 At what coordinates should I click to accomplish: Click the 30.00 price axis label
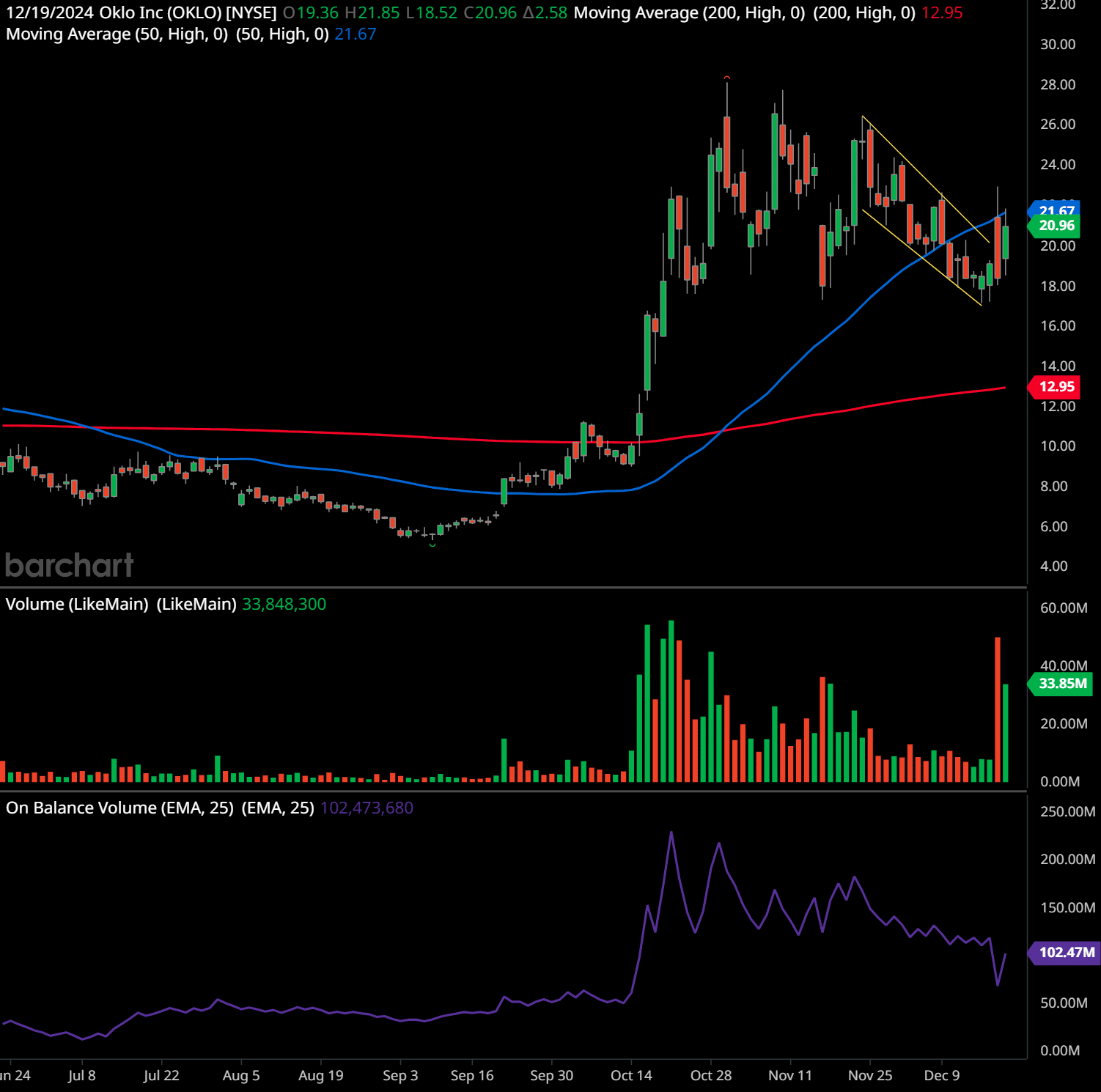point(1058,45)
